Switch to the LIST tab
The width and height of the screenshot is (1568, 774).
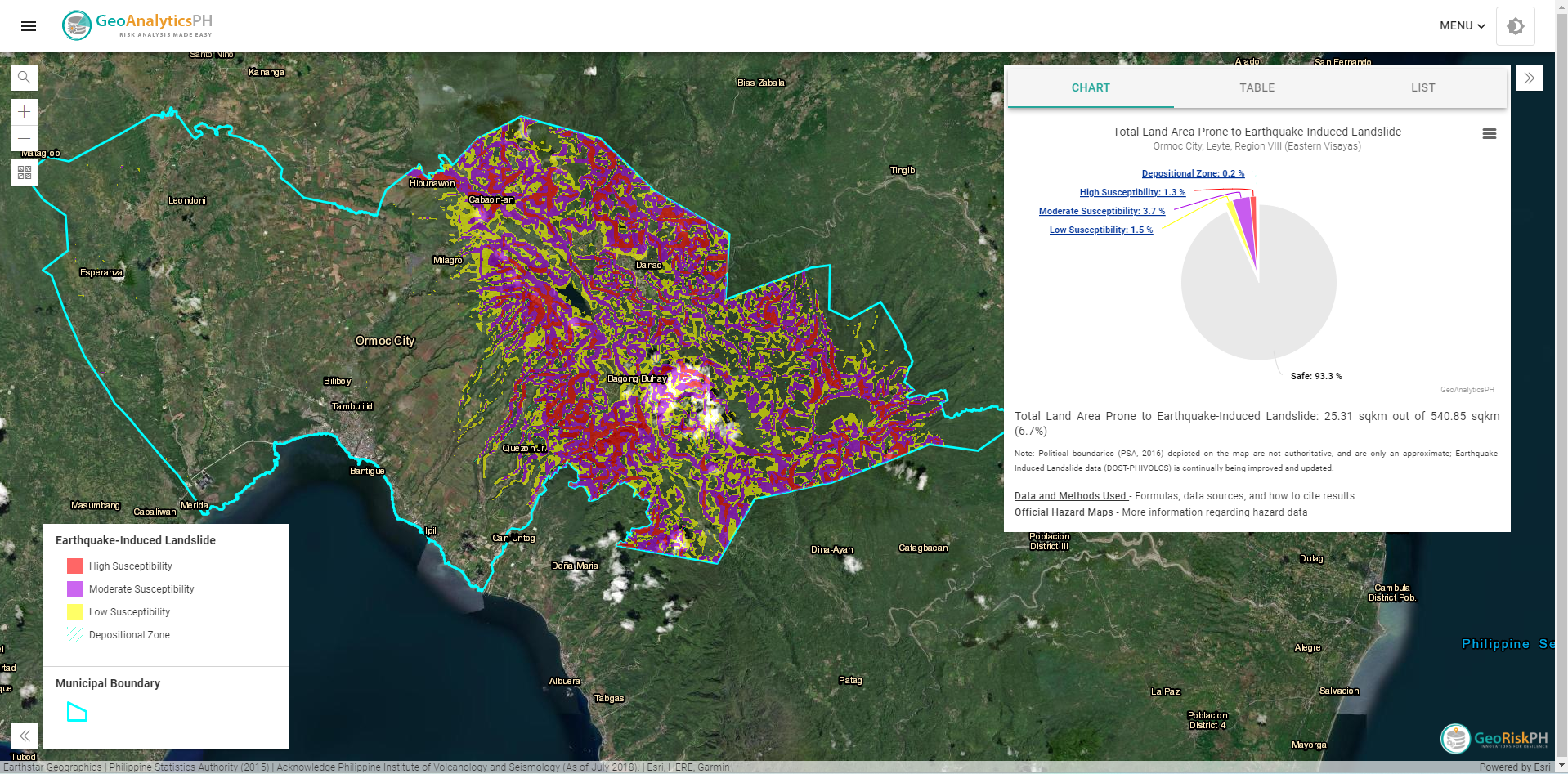(1422, 87)
